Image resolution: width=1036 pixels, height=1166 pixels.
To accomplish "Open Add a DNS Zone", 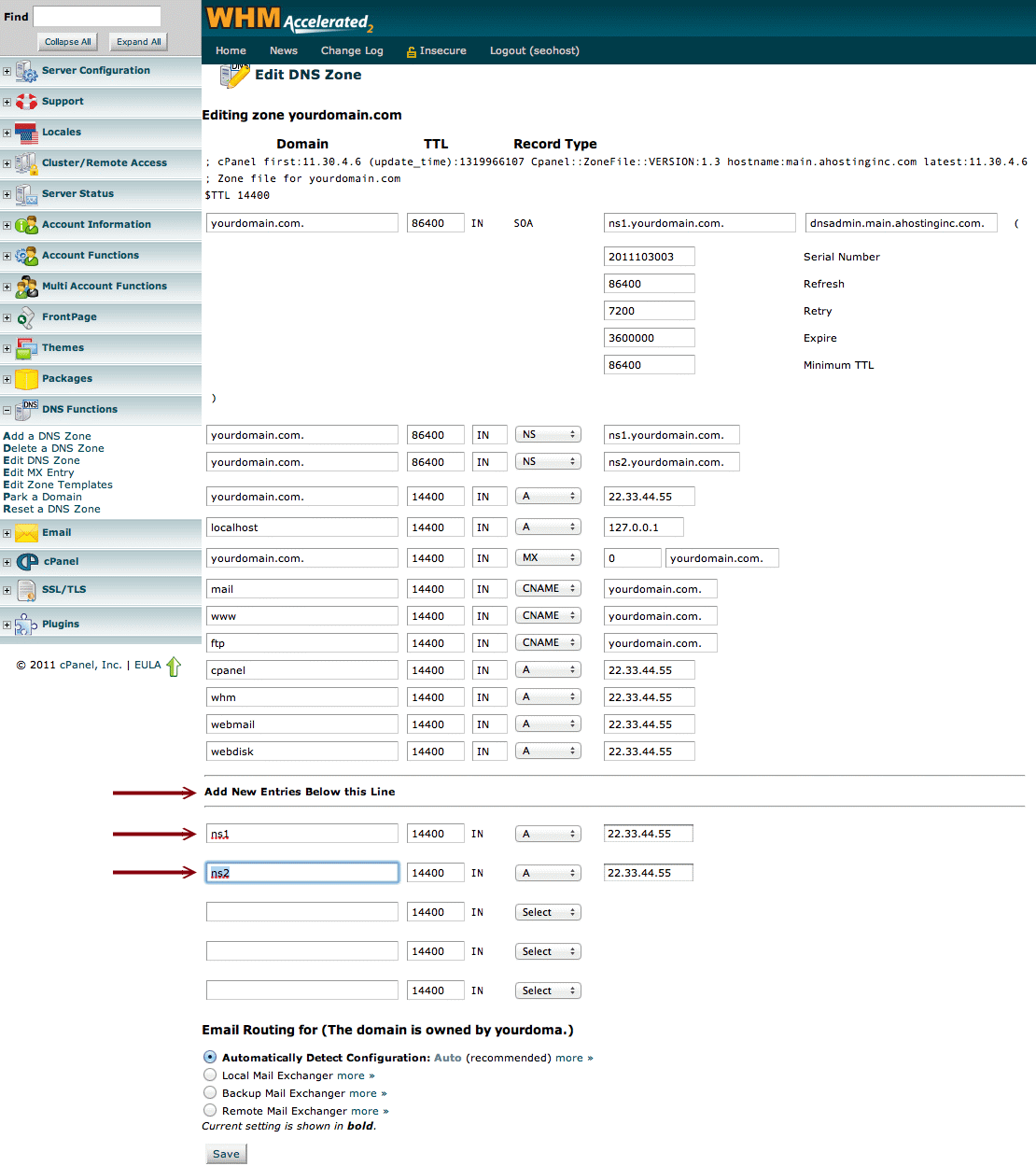I will [x=47, y=436].
